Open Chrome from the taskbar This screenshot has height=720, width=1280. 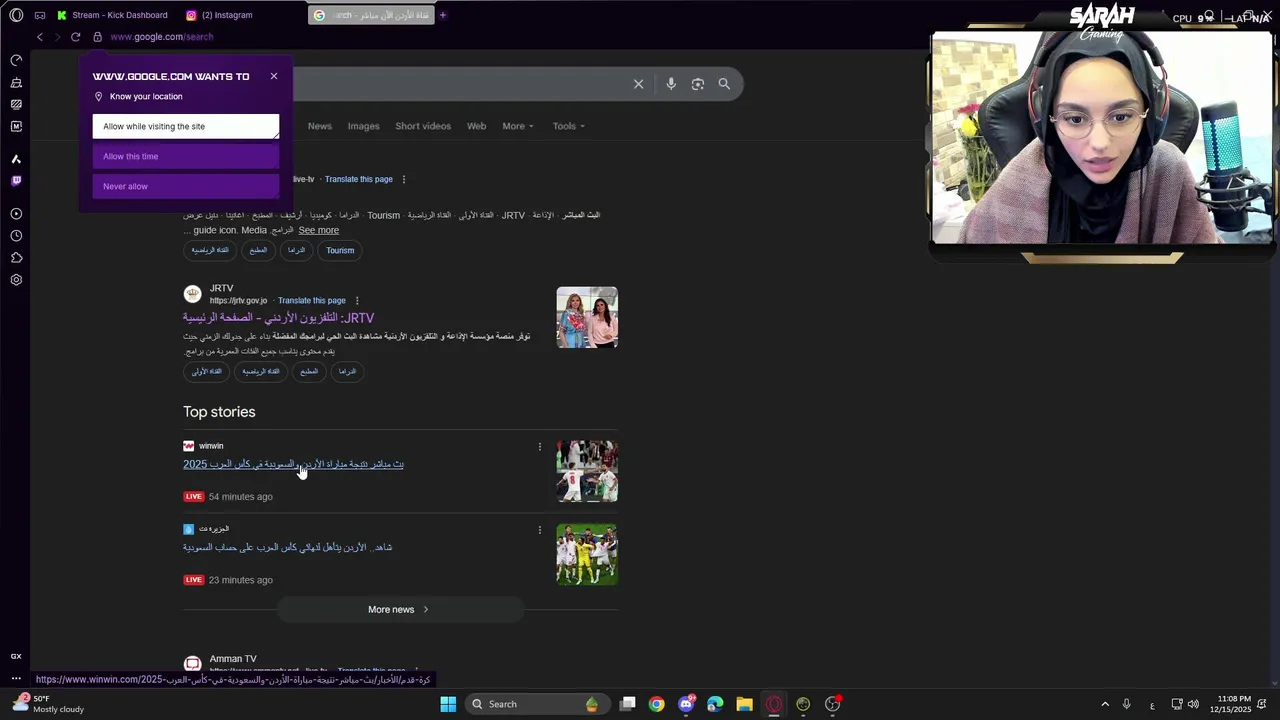(x=656, y=704)
